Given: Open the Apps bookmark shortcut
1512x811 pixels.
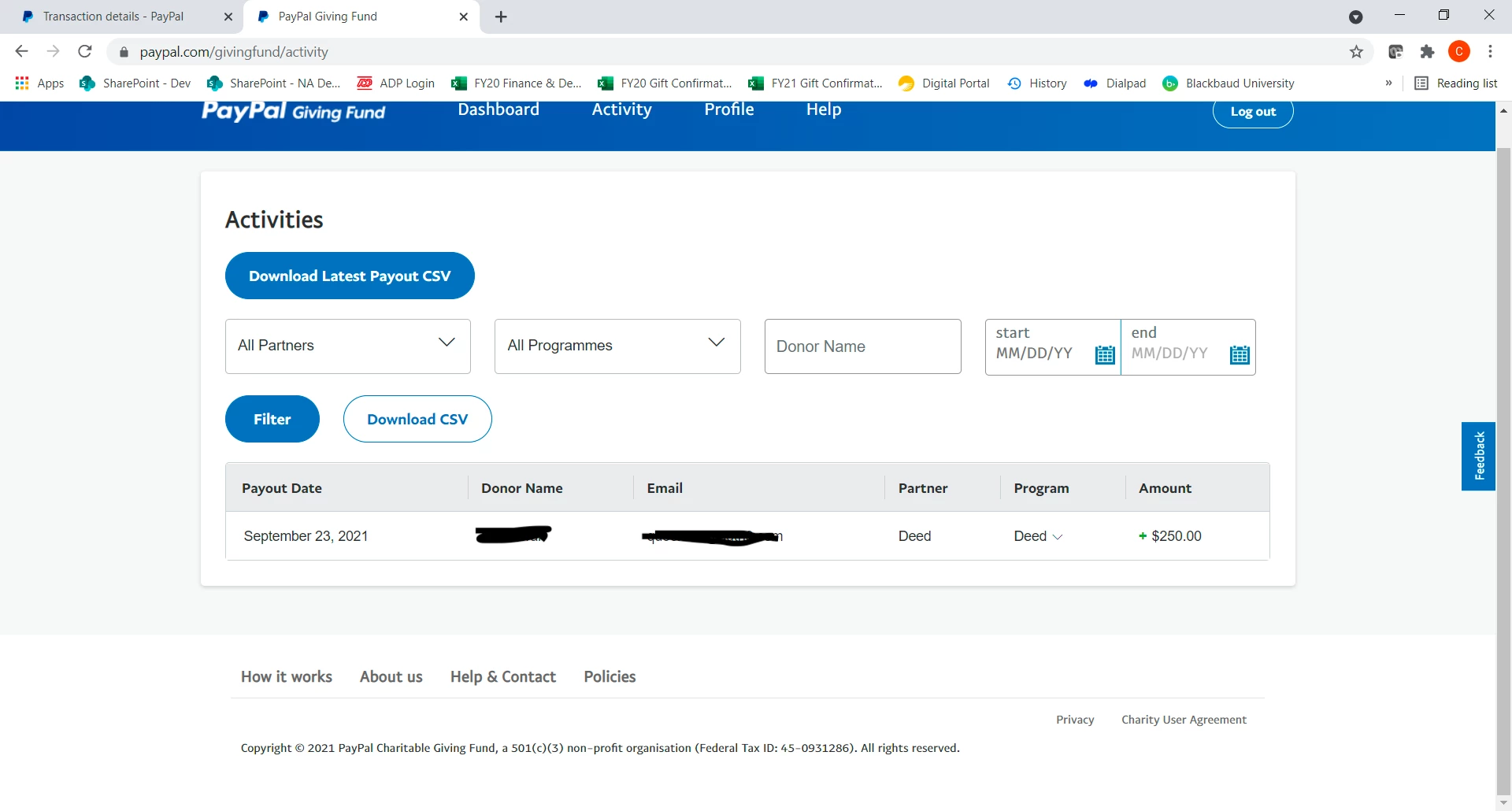Looking at the screenshot, I should [39, 83].
